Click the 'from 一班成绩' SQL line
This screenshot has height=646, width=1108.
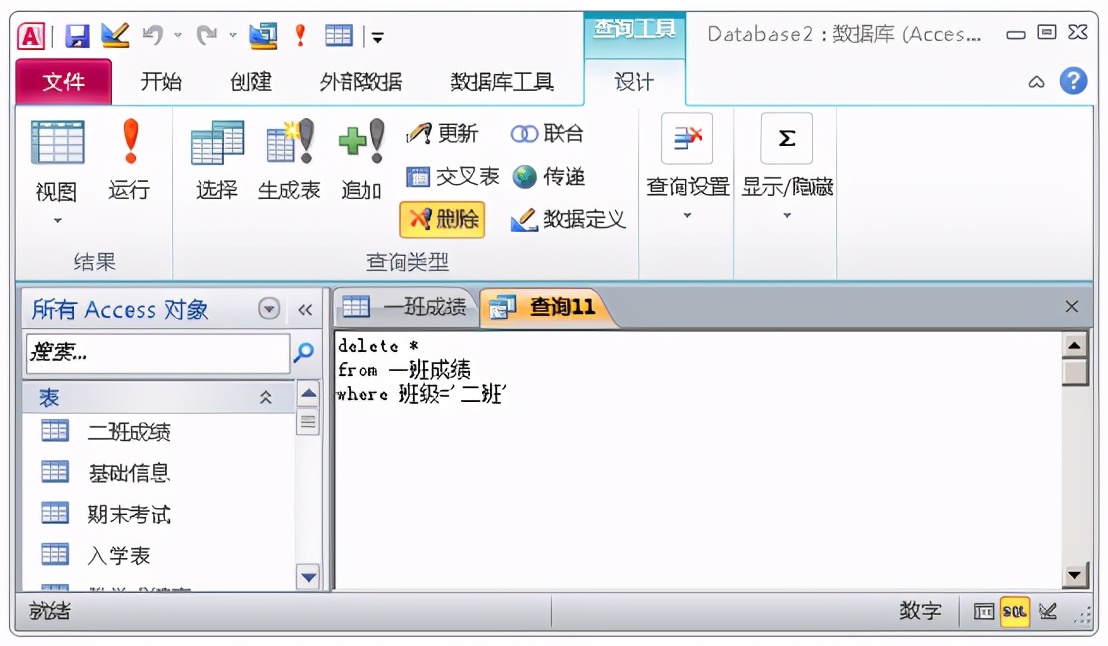[404, 370]
